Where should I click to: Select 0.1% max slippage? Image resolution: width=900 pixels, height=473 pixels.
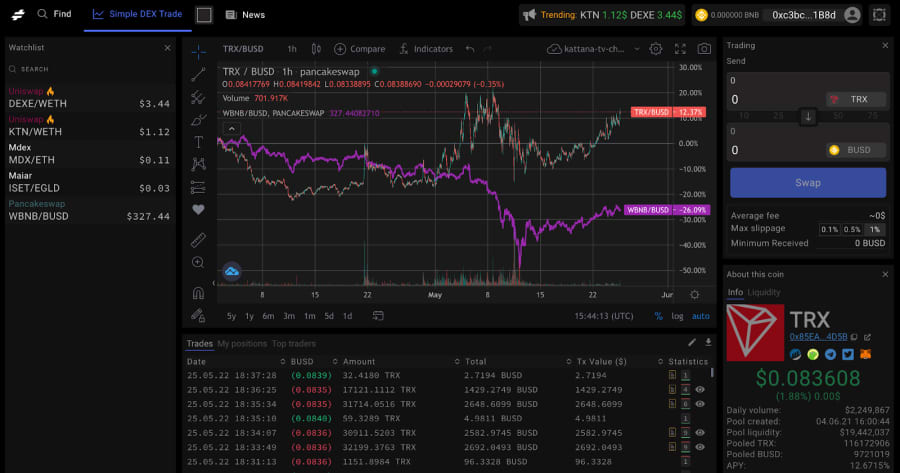pos(829,229)
